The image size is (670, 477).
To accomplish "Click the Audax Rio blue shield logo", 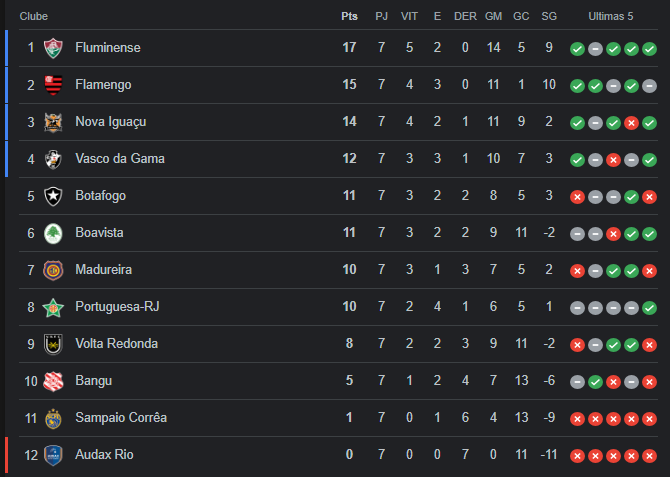I will pyautogui.click(x=53, y=455).
